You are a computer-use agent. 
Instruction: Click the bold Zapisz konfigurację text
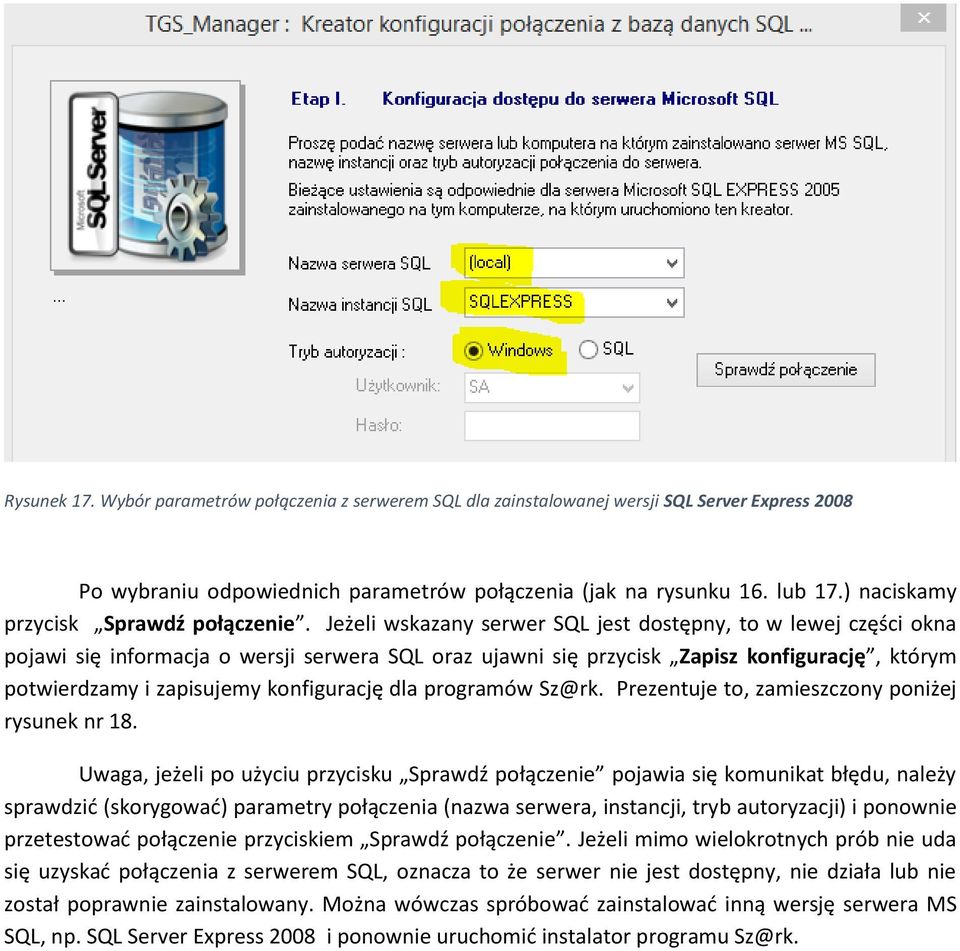pos(773,656)
